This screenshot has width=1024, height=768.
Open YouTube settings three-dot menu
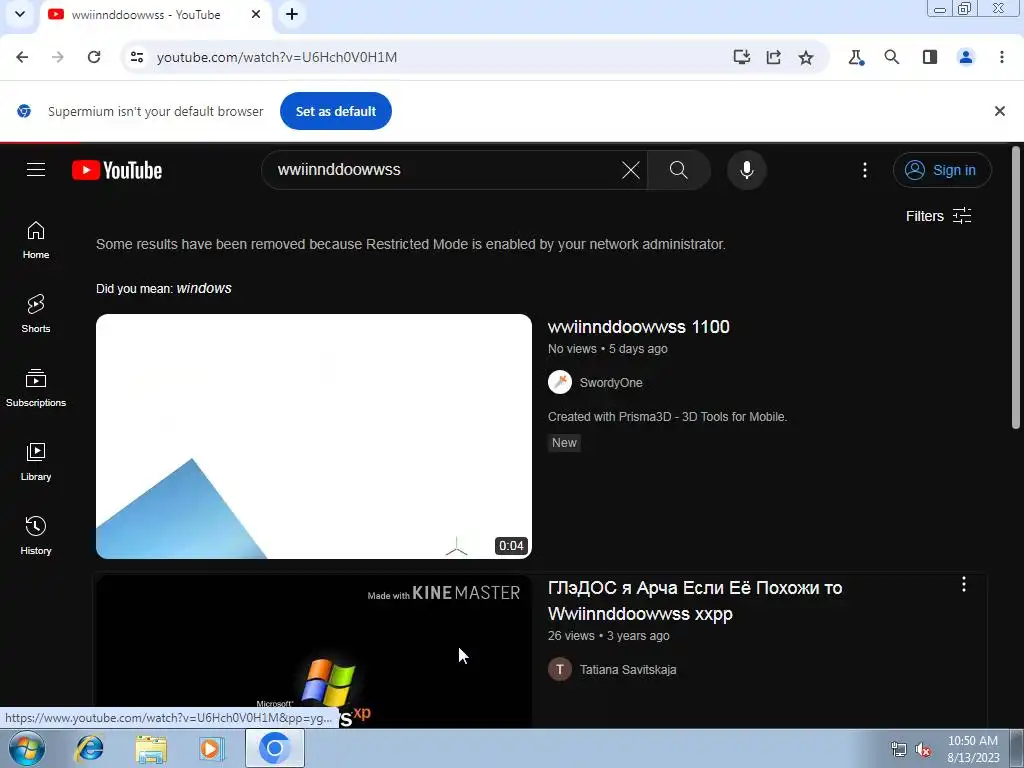pos(865,170)
